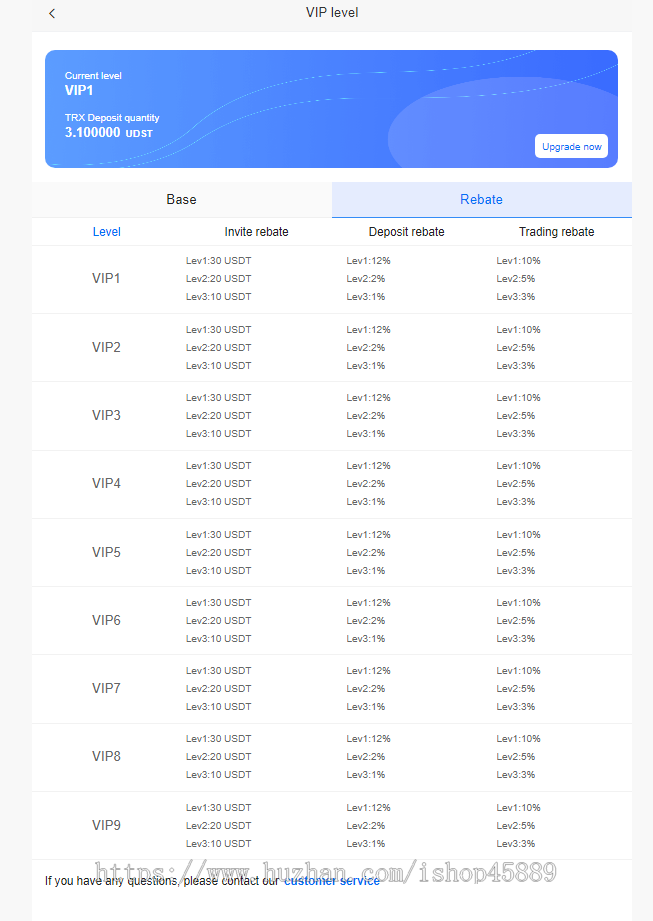Image resolution: width=653 pixels, height=921 pixels.
Task: Select the VIP9 row label
Action: pos(106,826)
